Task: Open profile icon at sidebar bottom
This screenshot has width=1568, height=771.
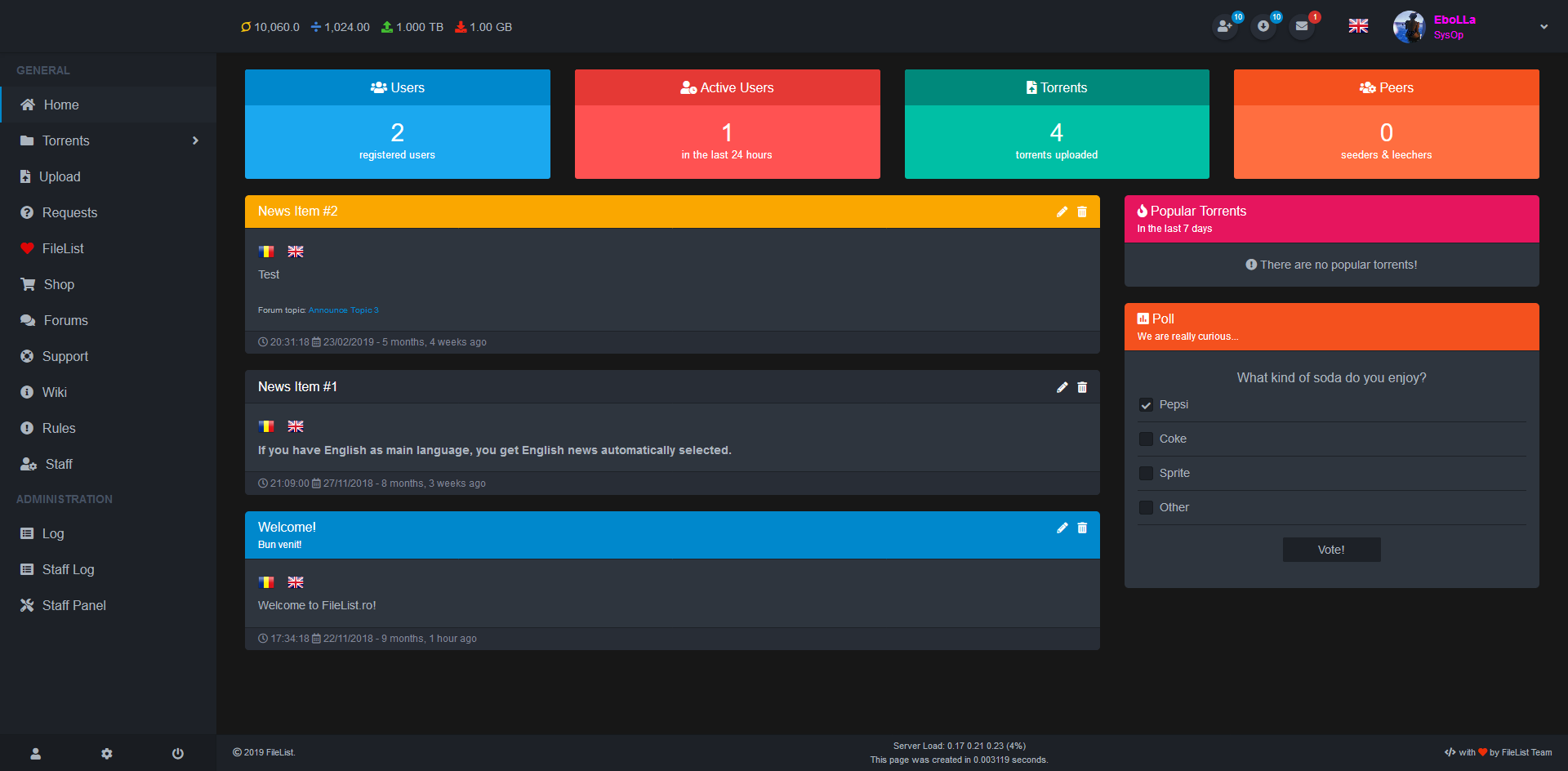Action: point(36,753)
